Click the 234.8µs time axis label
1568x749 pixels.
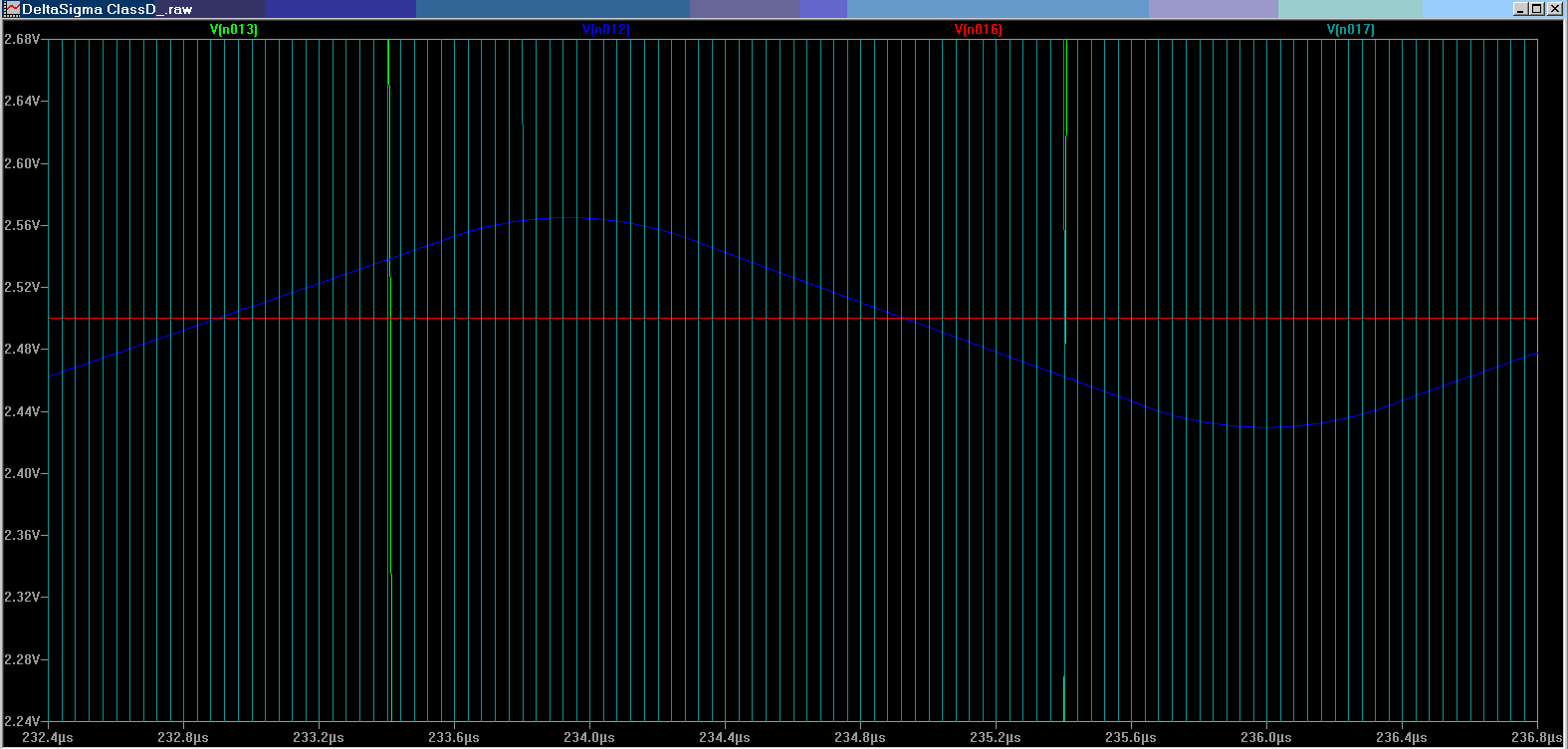(860, 737)
